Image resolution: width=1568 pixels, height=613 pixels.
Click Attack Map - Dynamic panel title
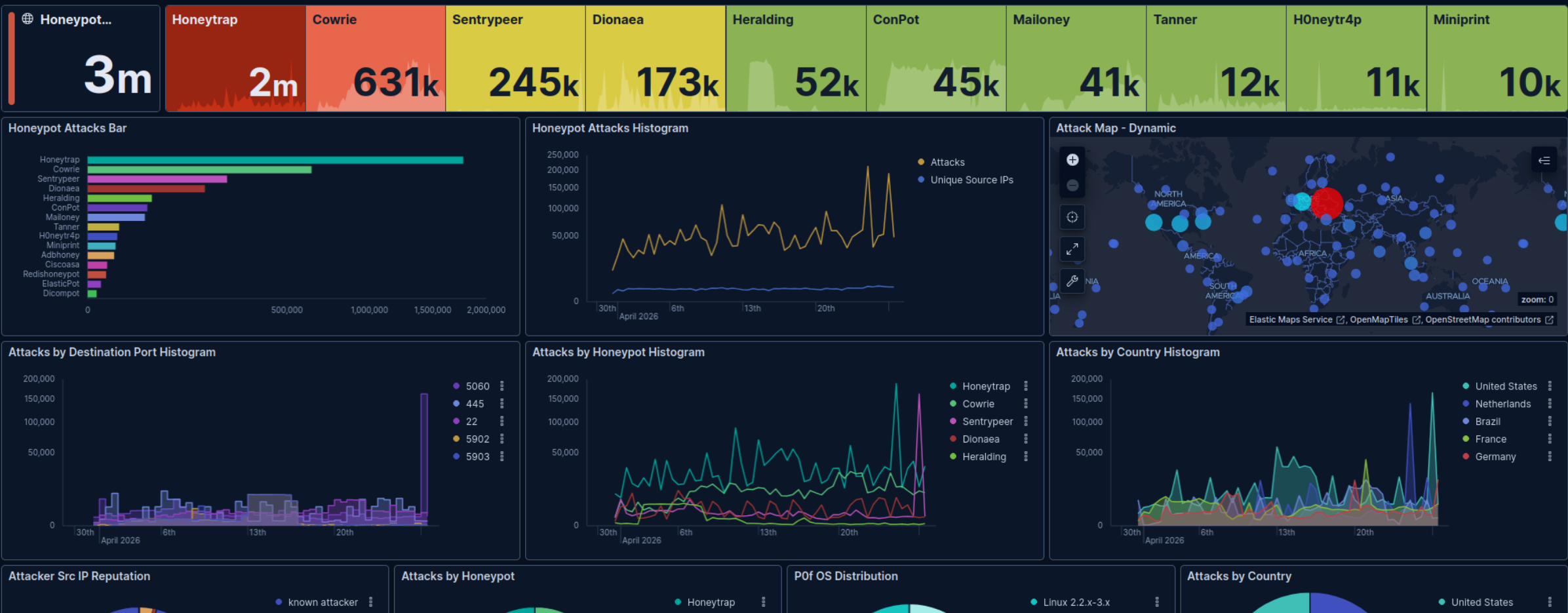click(x=1116, y=129)
